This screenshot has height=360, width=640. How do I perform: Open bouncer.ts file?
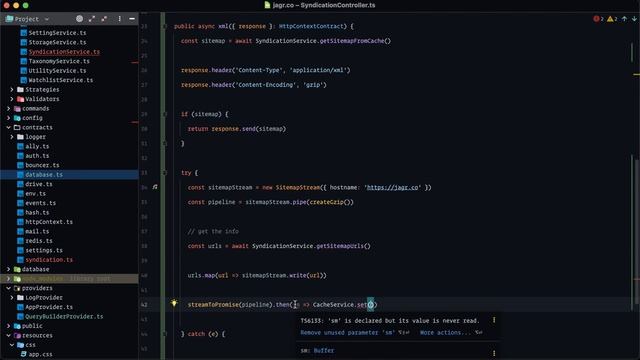(x=42, y=165)
